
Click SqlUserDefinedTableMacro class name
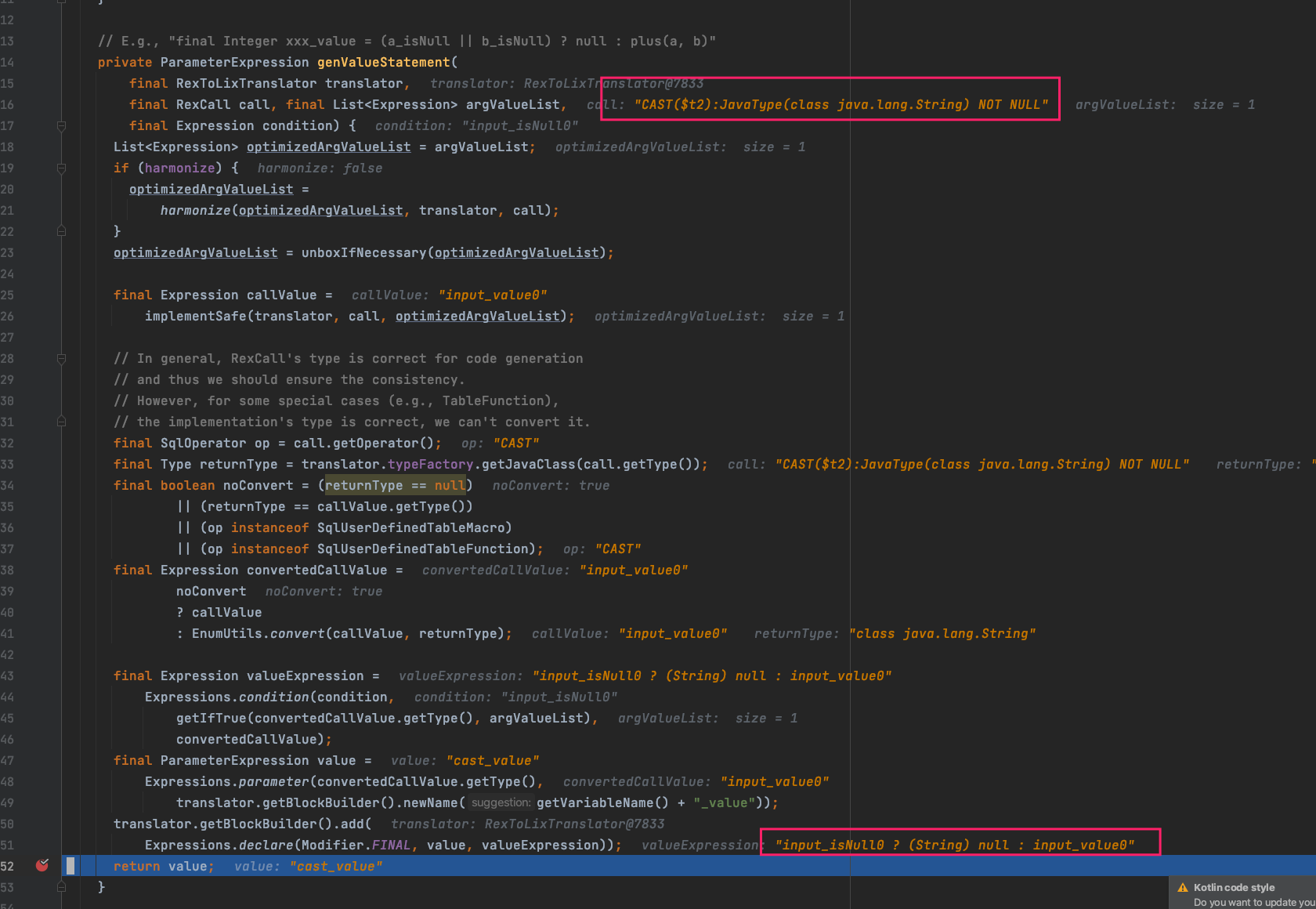coord(411,527)
